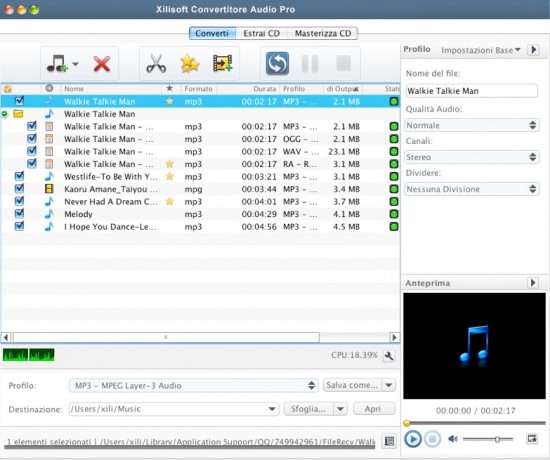Click the star column header
This screenshot has width=550, height=460.
[170, 88]
